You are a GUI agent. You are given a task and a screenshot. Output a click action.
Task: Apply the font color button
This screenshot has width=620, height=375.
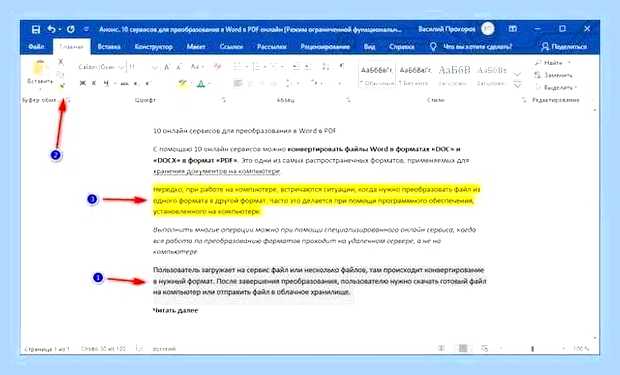[x=201, y=83]
